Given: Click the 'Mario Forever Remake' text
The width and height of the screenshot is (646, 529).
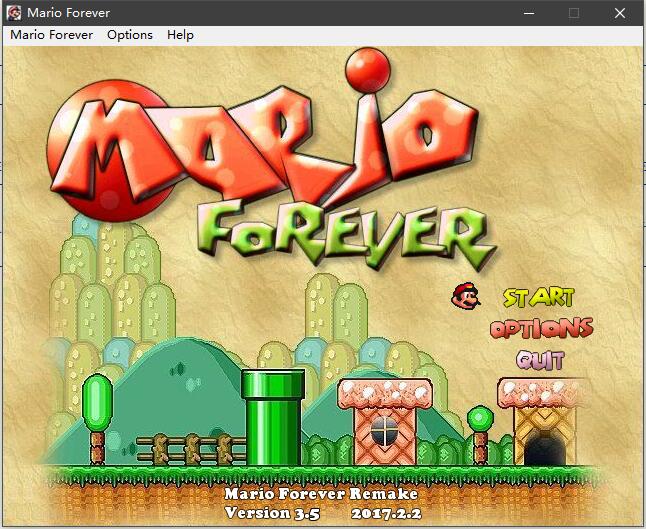Looking at the screenshot, I should [321, 494].
